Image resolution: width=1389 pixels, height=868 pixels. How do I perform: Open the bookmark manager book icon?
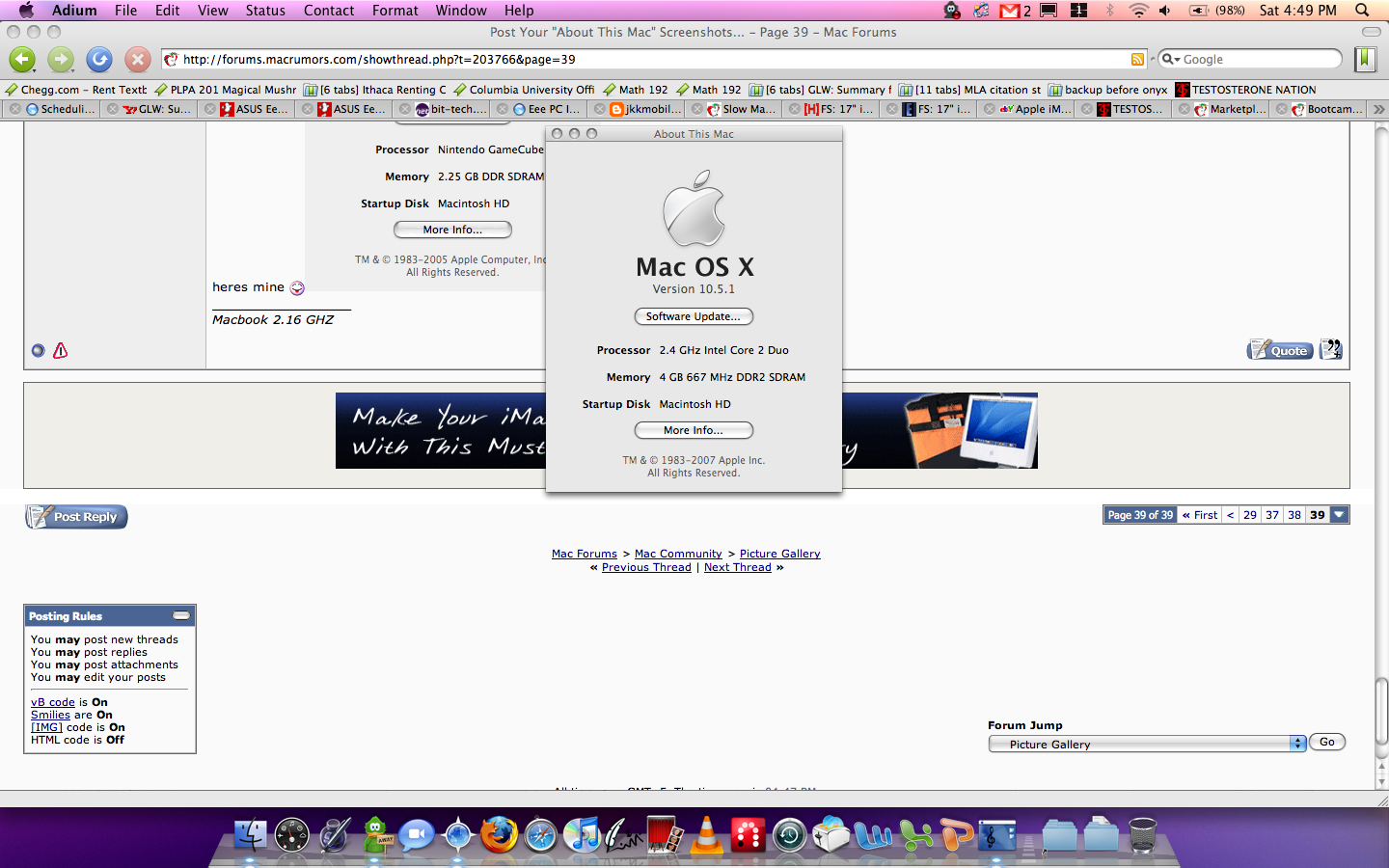click(1365, 60)
